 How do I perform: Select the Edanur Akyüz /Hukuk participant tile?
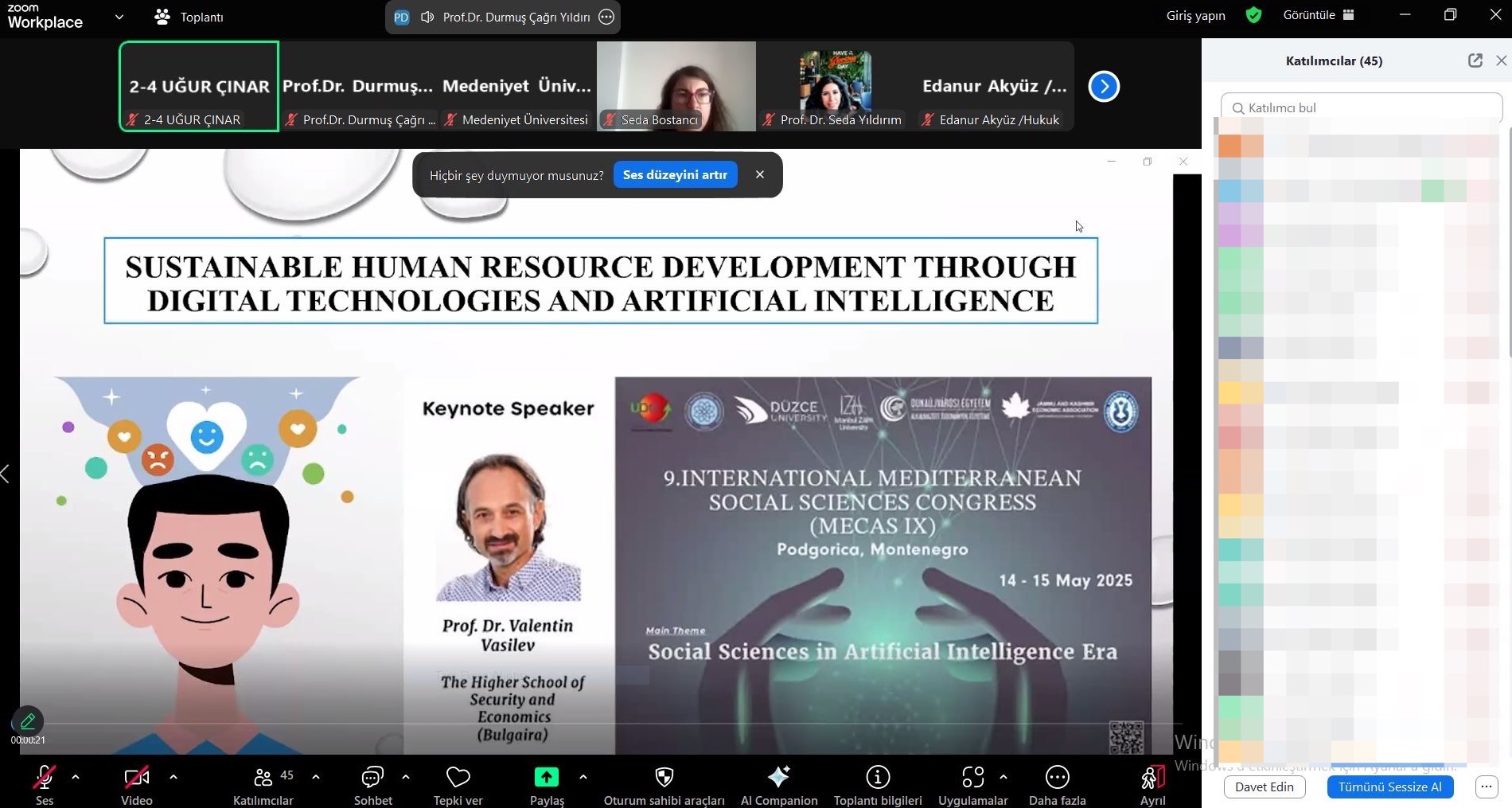pos(995,86)
